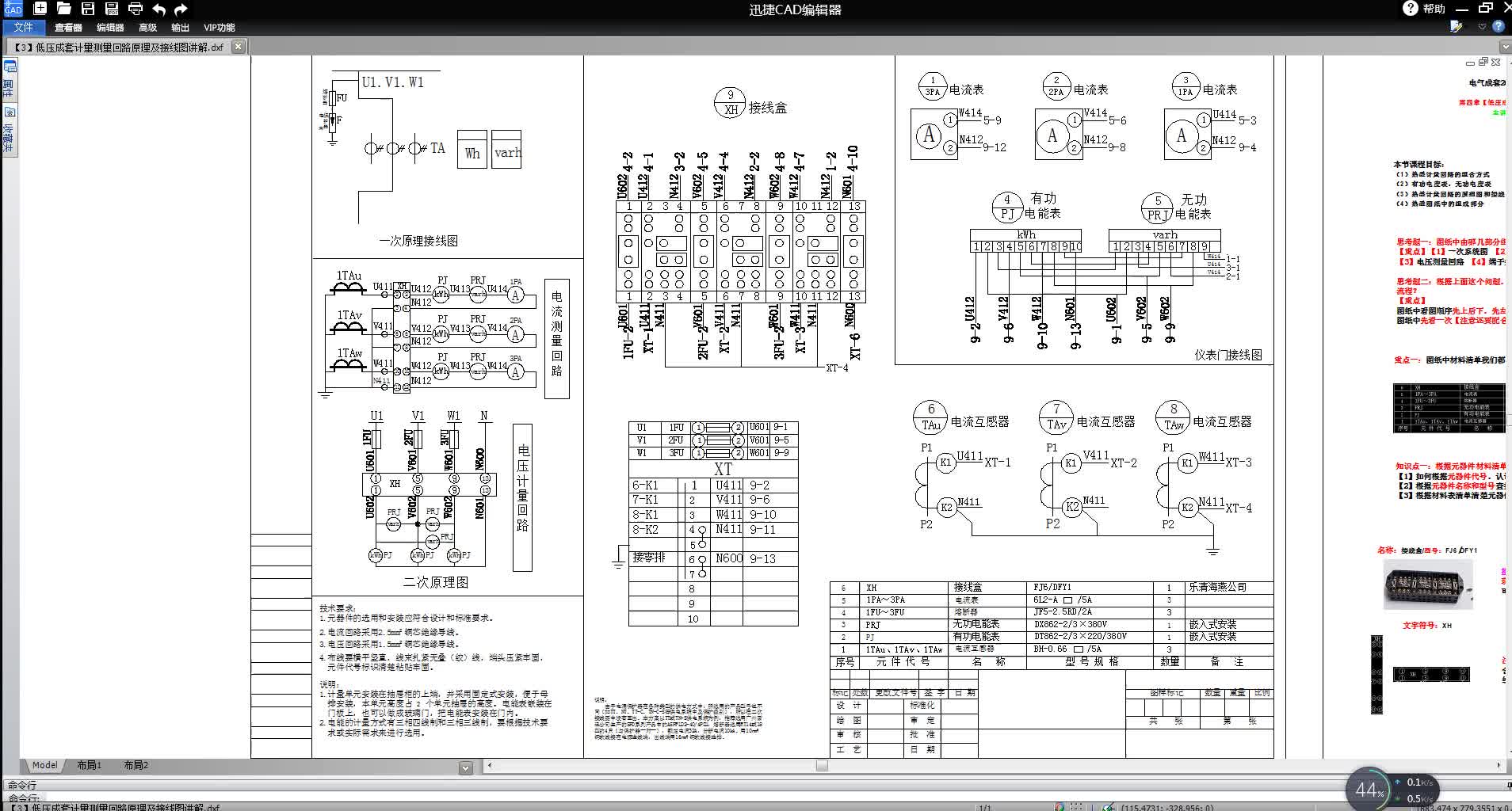Viewport: 1512px width, 811px height.
Task: Open the first side panel icon on the left edge
Action: tap(10, 67)
